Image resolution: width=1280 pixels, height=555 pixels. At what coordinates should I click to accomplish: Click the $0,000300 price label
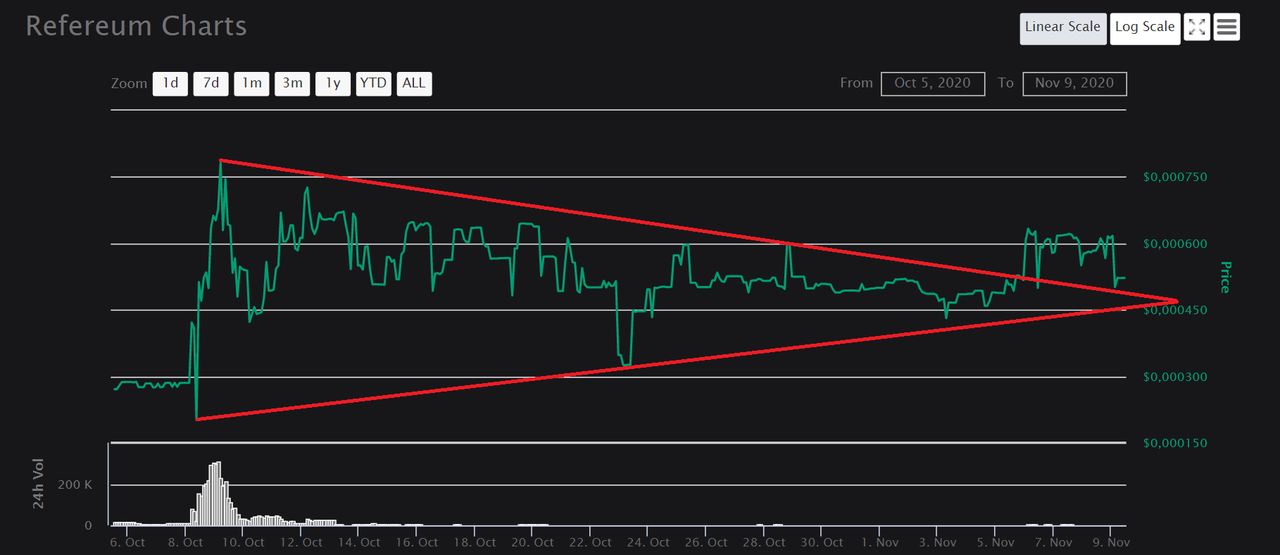(1175, 377)
